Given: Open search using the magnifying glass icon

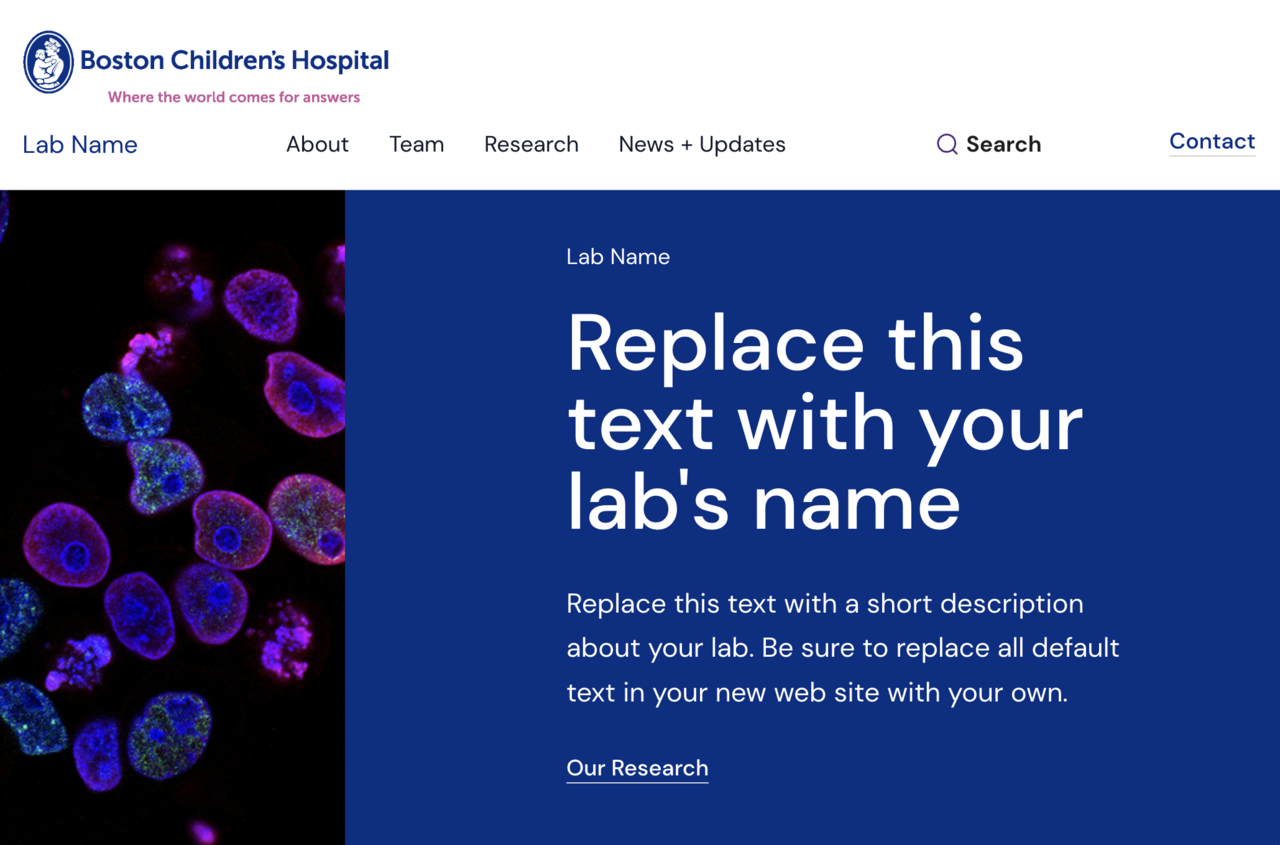Looking at the screenshot, I should coord(946,144).
